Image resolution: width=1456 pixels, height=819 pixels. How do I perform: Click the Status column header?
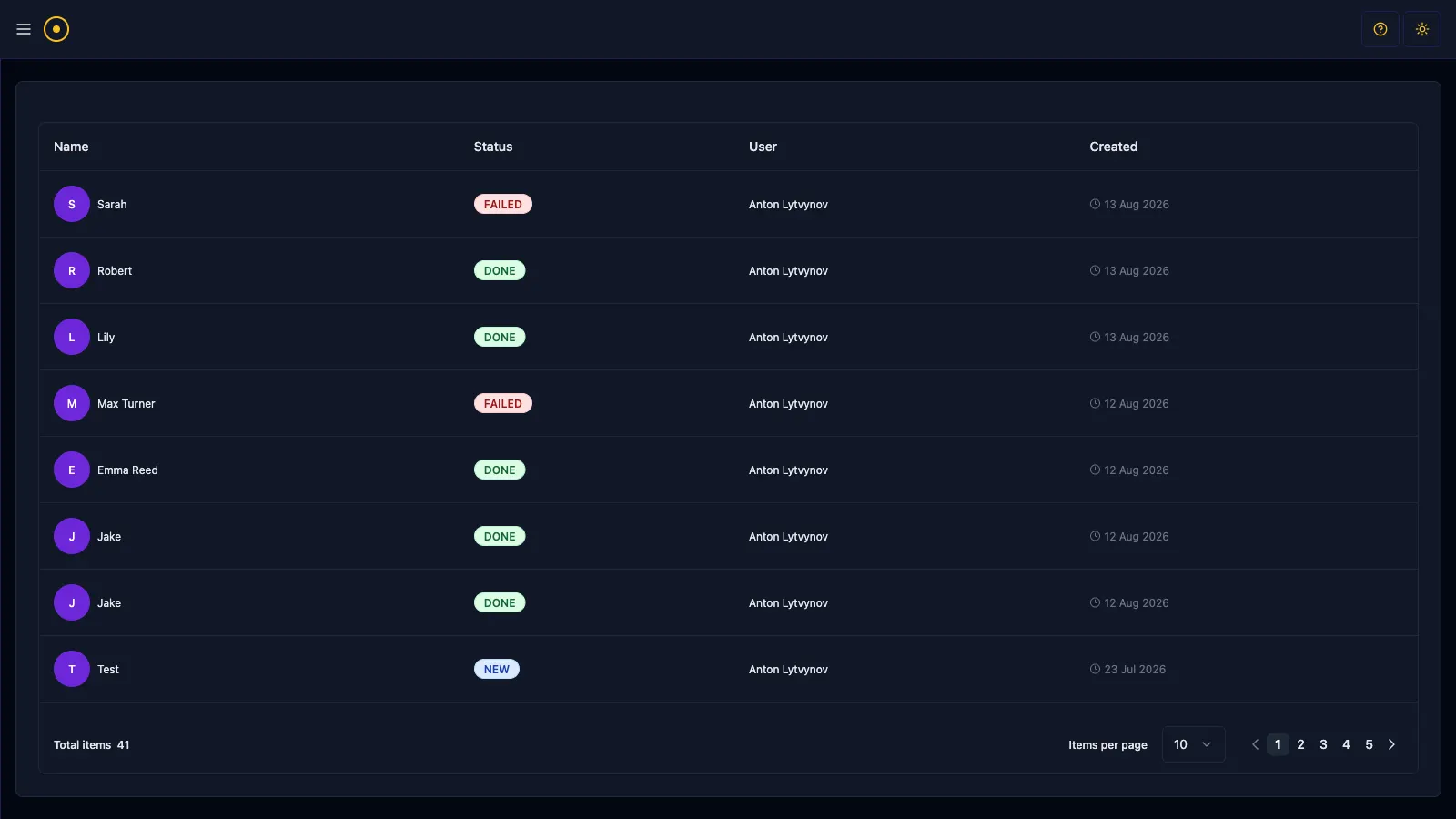point(493,147)
